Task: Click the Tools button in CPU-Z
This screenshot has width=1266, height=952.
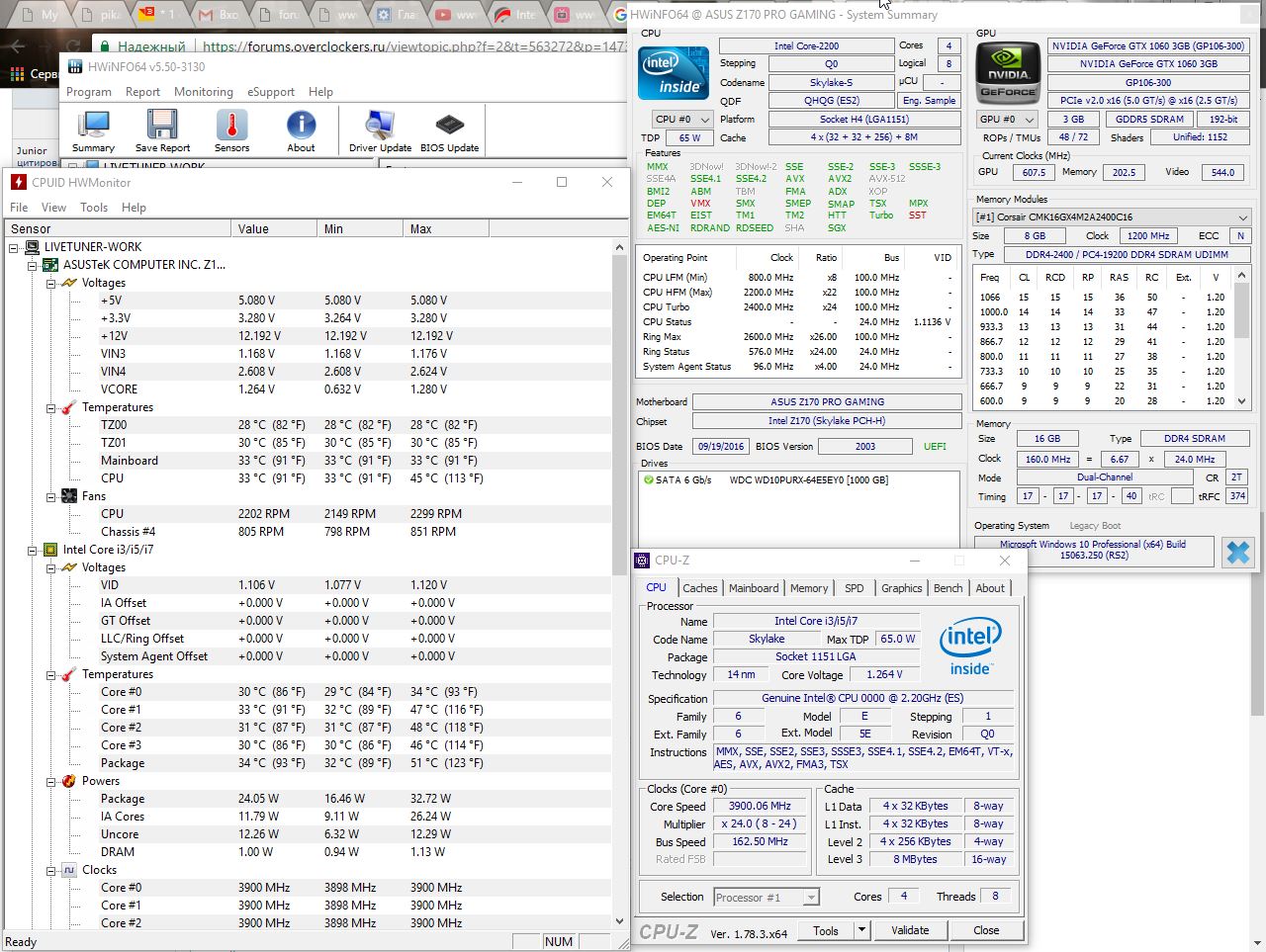Action: [826, 930]
